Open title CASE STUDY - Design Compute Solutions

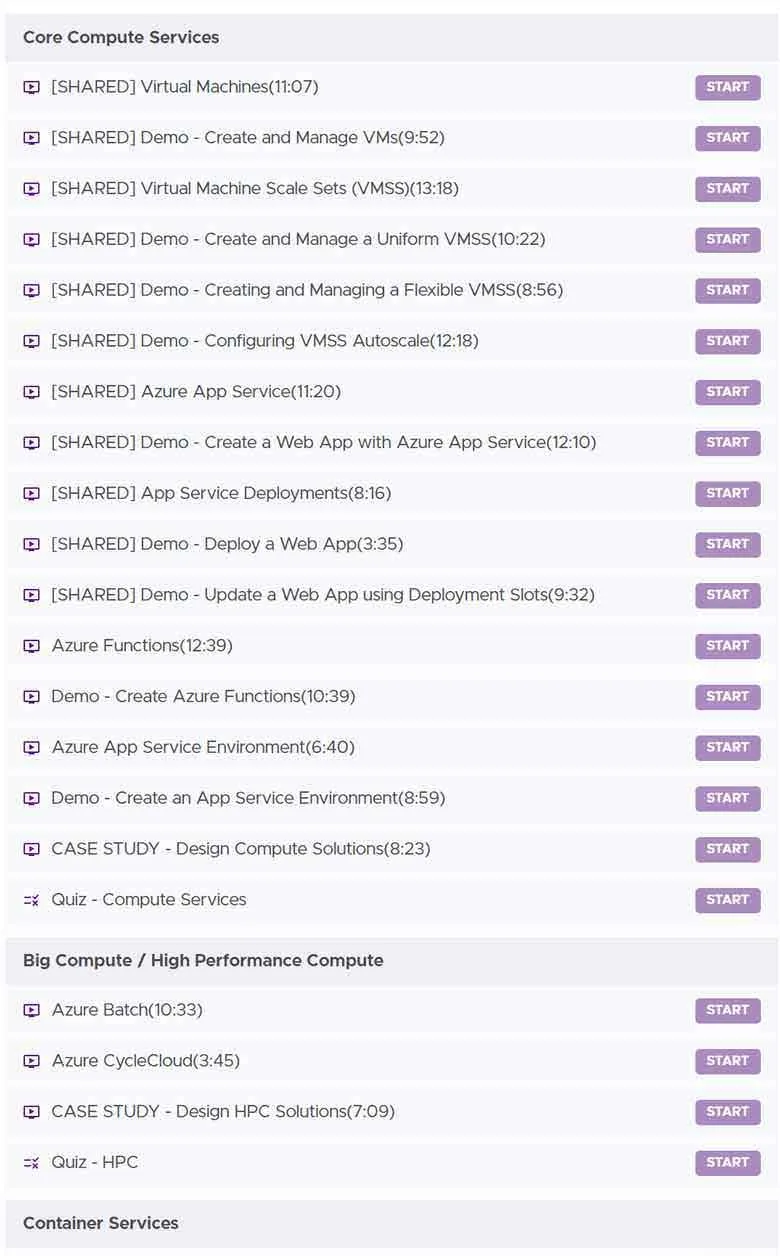click(241, 850)
